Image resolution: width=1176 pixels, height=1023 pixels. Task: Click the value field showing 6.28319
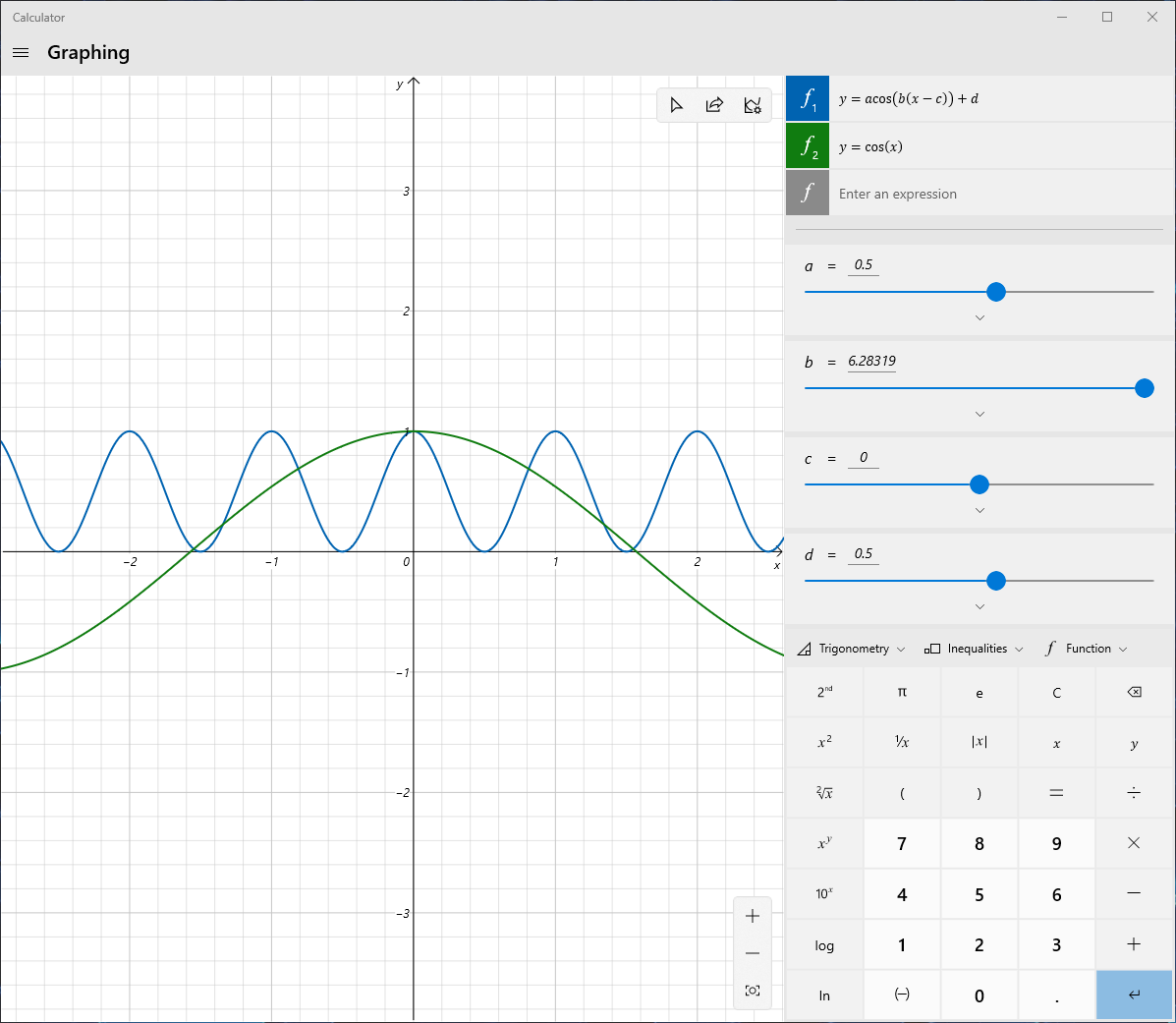click(x=872, y=361)
